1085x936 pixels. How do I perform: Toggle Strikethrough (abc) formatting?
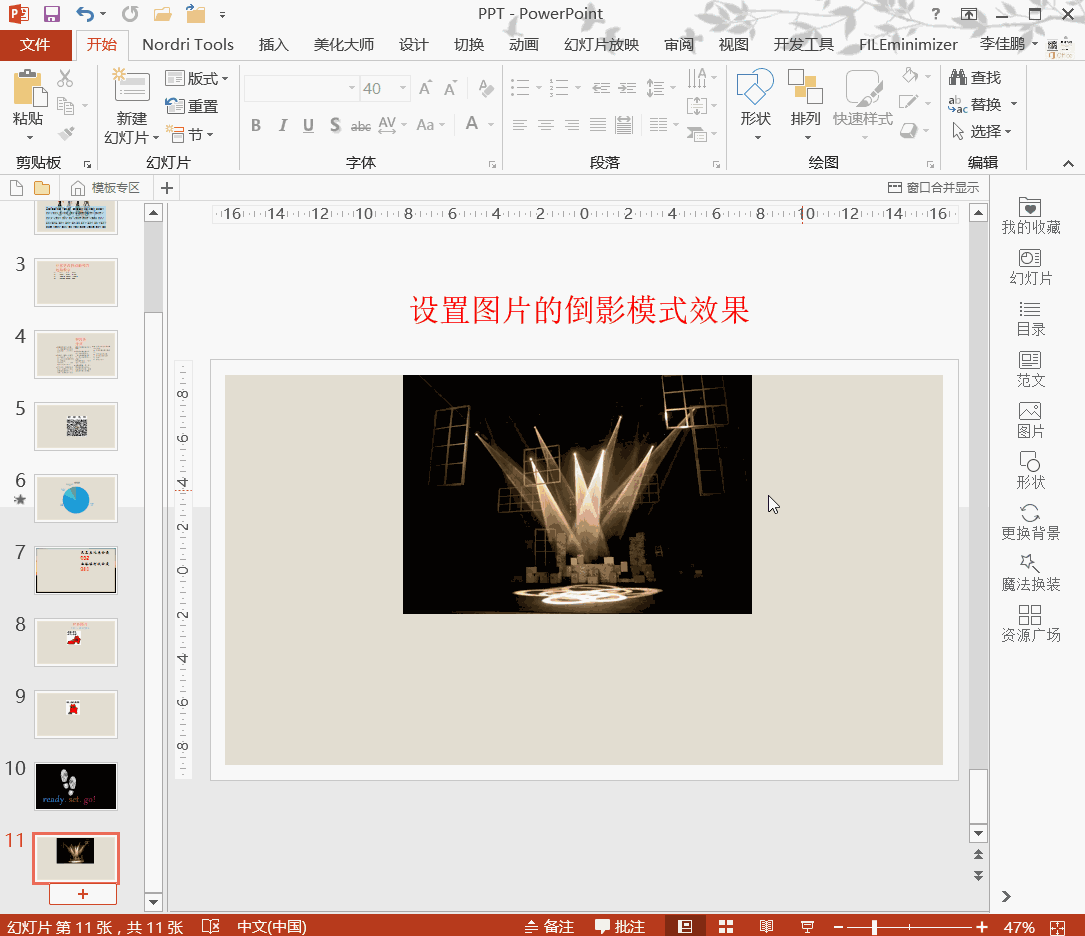point(361,125)
